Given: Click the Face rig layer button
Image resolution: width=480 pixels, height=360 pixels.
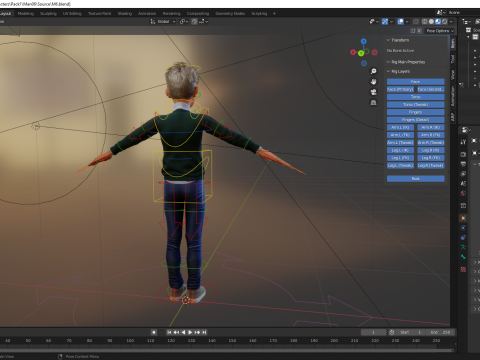Looking at the screenshot, I should (x=415, y=82).
